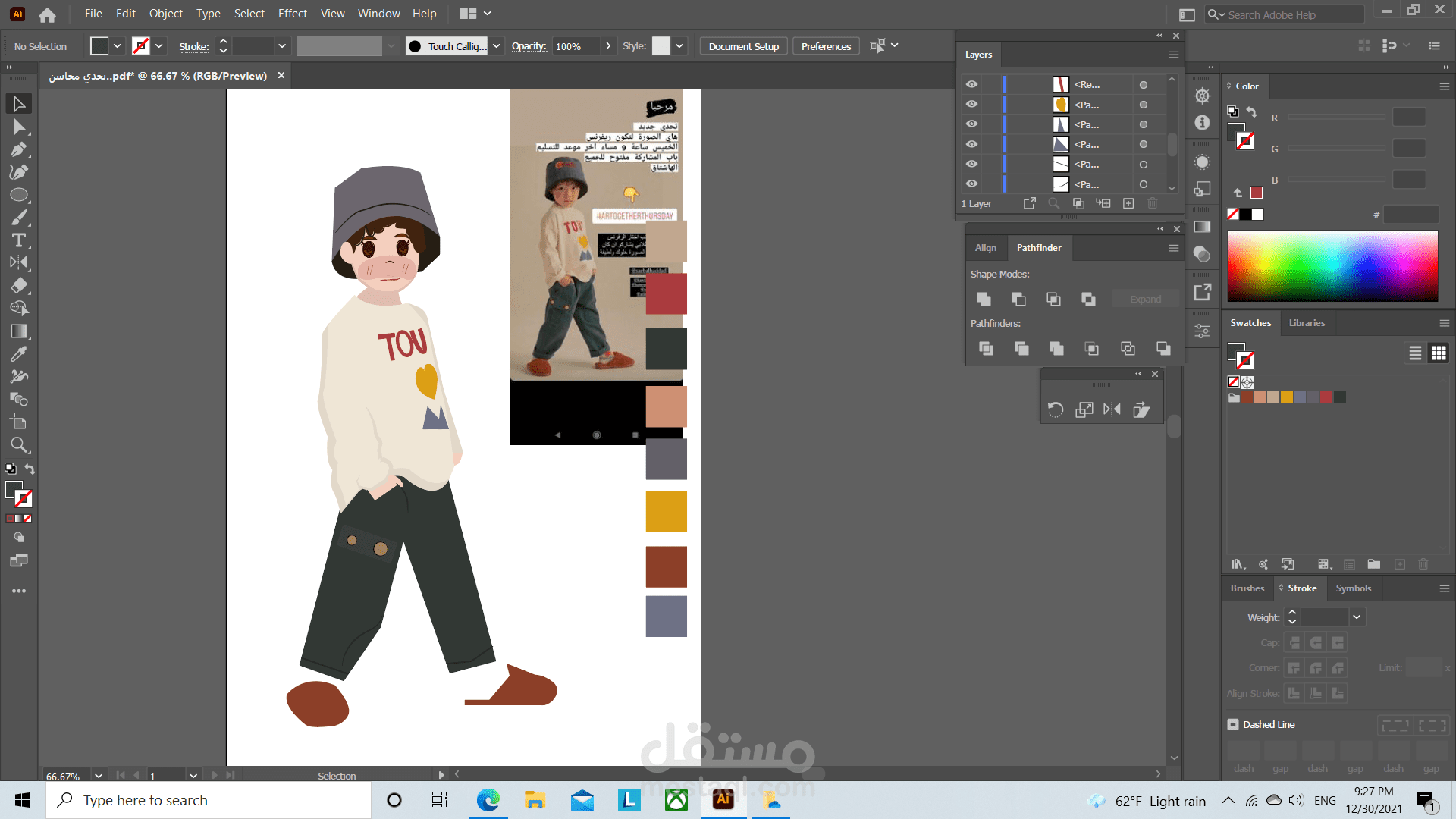1456x819 pixels.
Task: Create new layer in Layers panel
Action: click(x=1128, y=203)
